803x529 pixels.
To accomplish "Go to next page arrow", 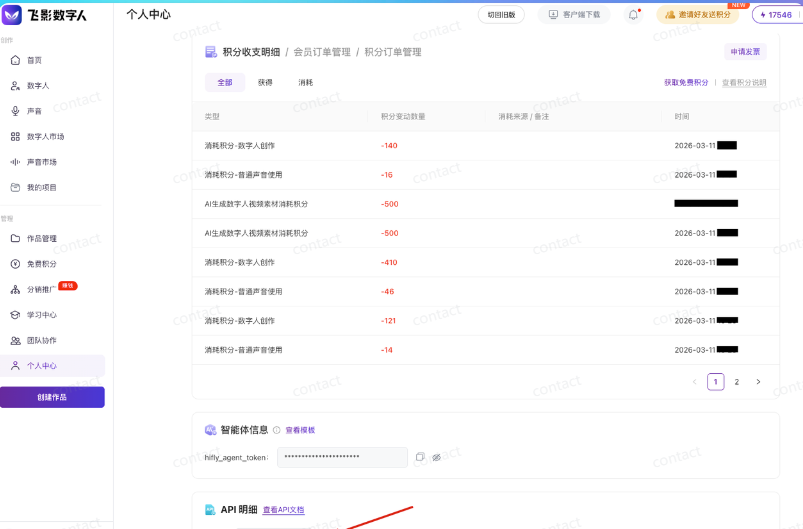I will pyautogui.click(x=758, y=382).
